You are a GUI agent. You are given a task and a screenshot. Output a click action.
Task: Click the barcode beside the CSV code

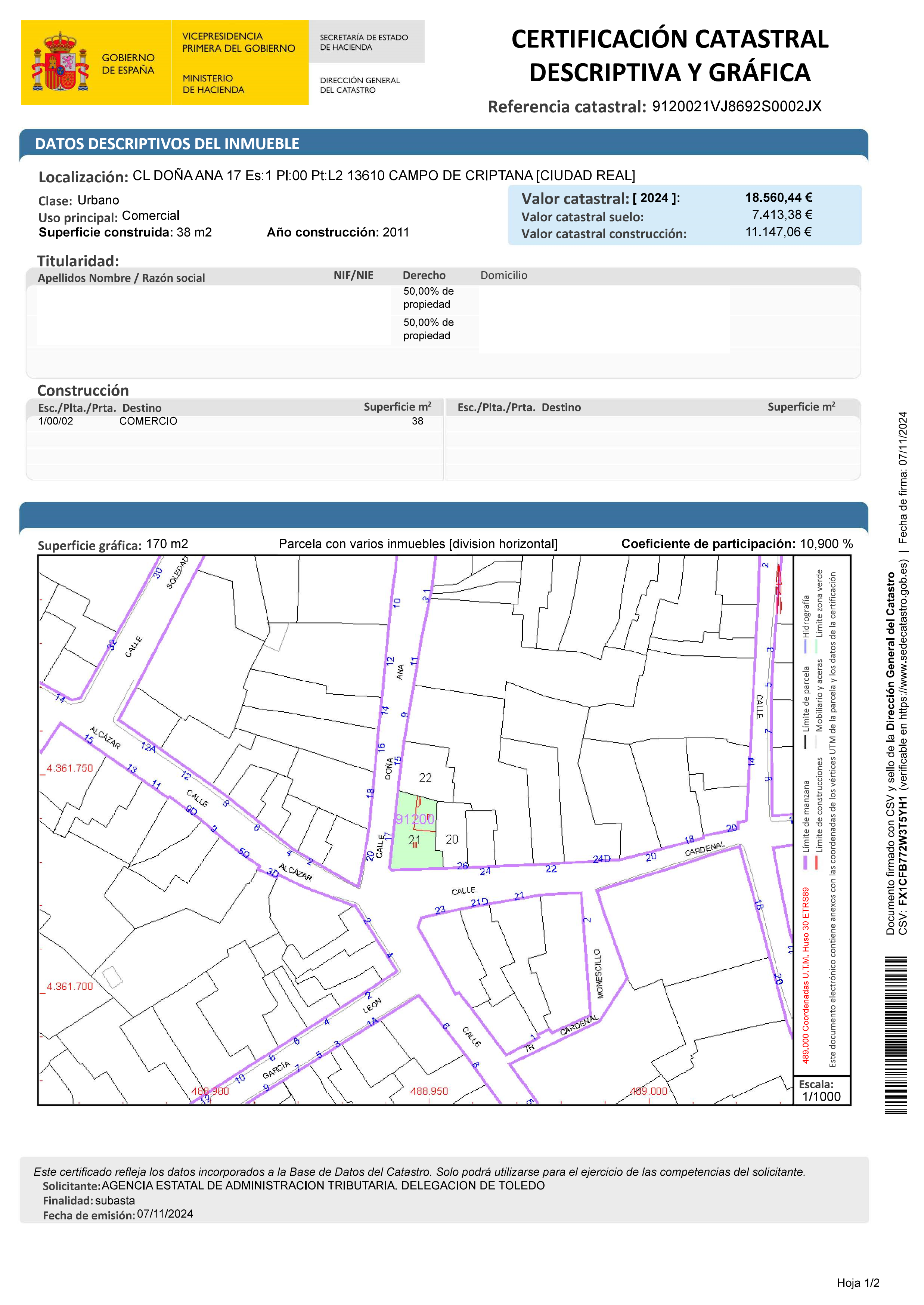pos(896,1035)
